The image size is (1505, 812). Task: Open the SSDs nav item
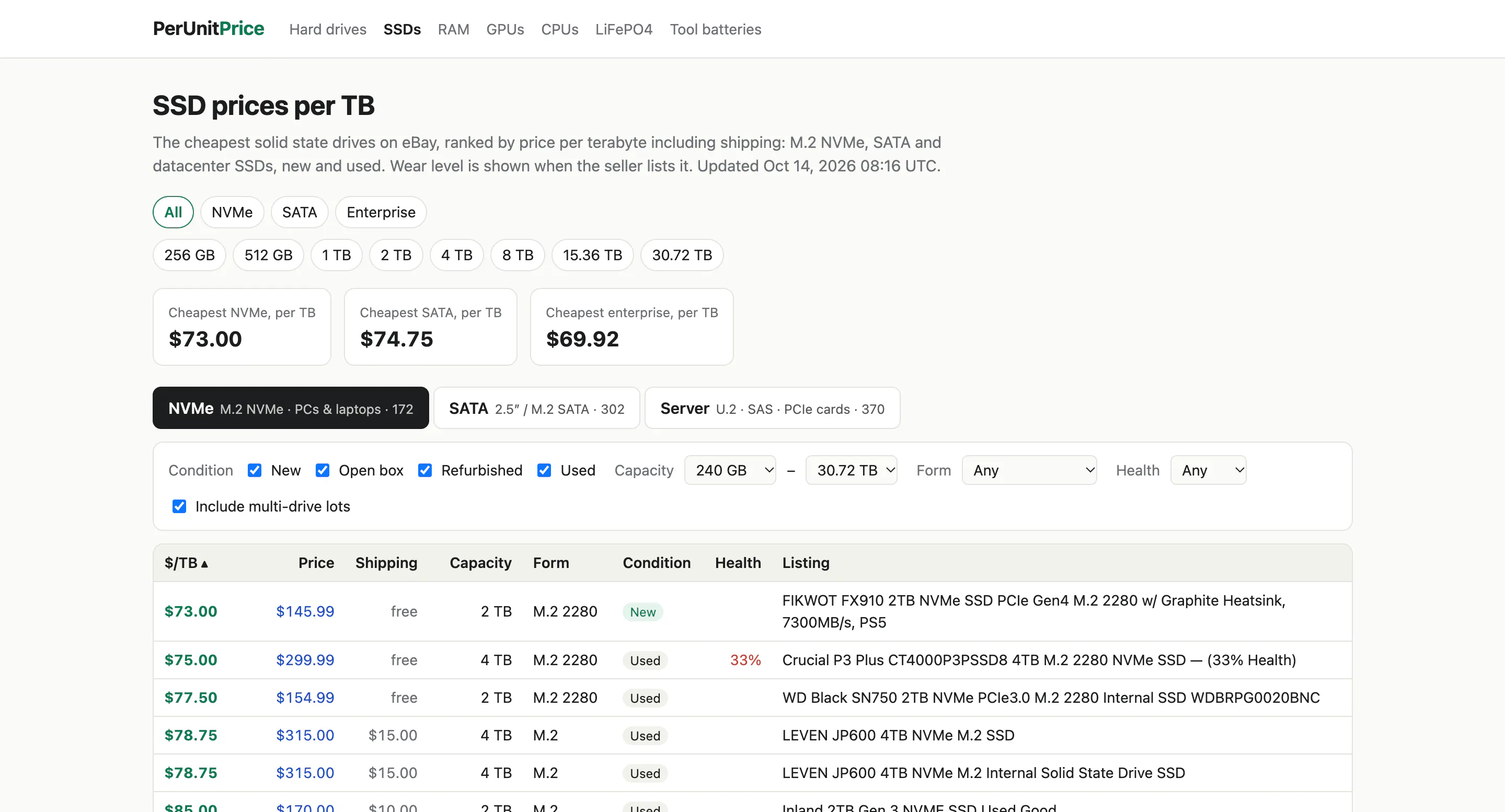tap(402, 29)
